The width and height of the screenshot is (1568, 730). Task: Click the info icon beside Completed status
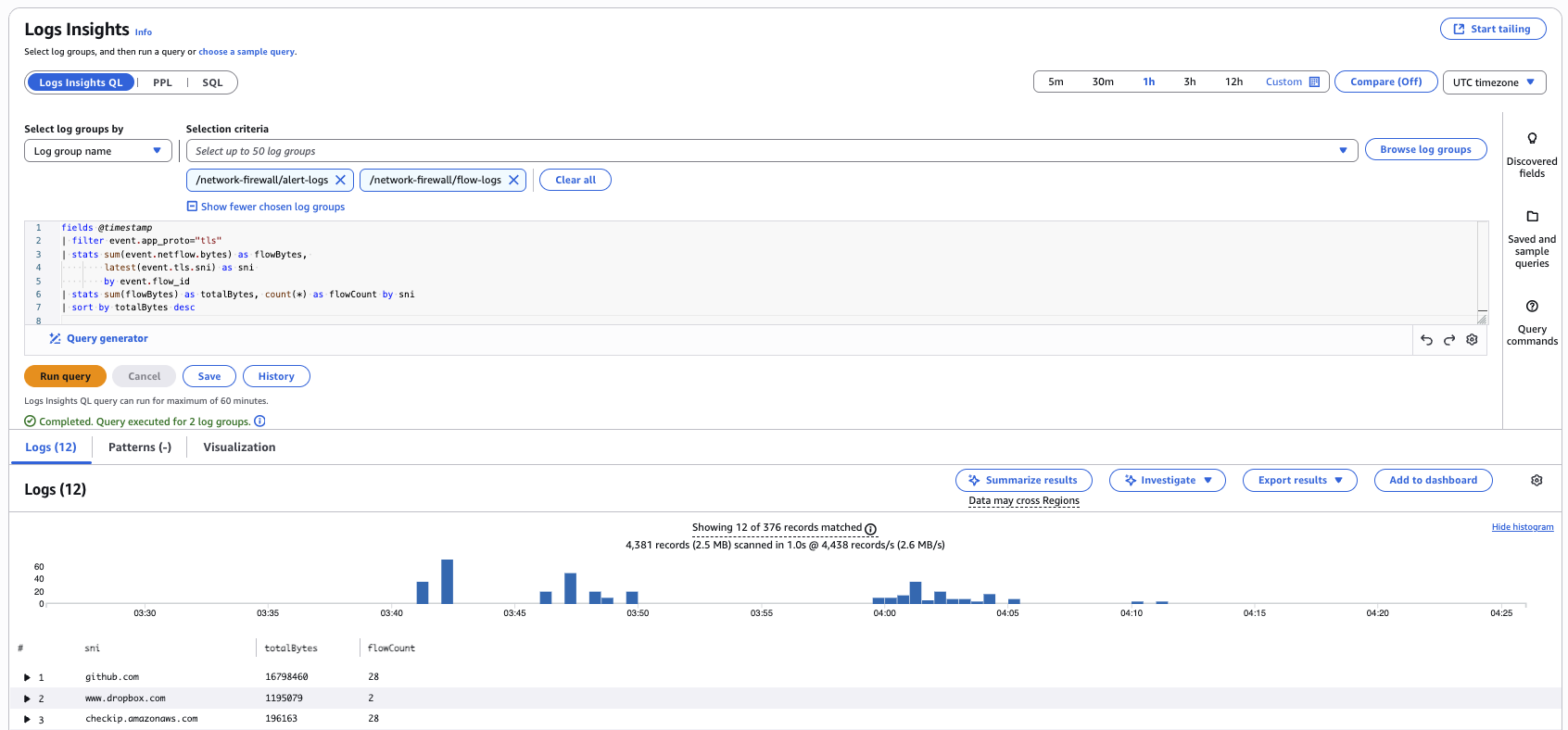tap(259, 421)
